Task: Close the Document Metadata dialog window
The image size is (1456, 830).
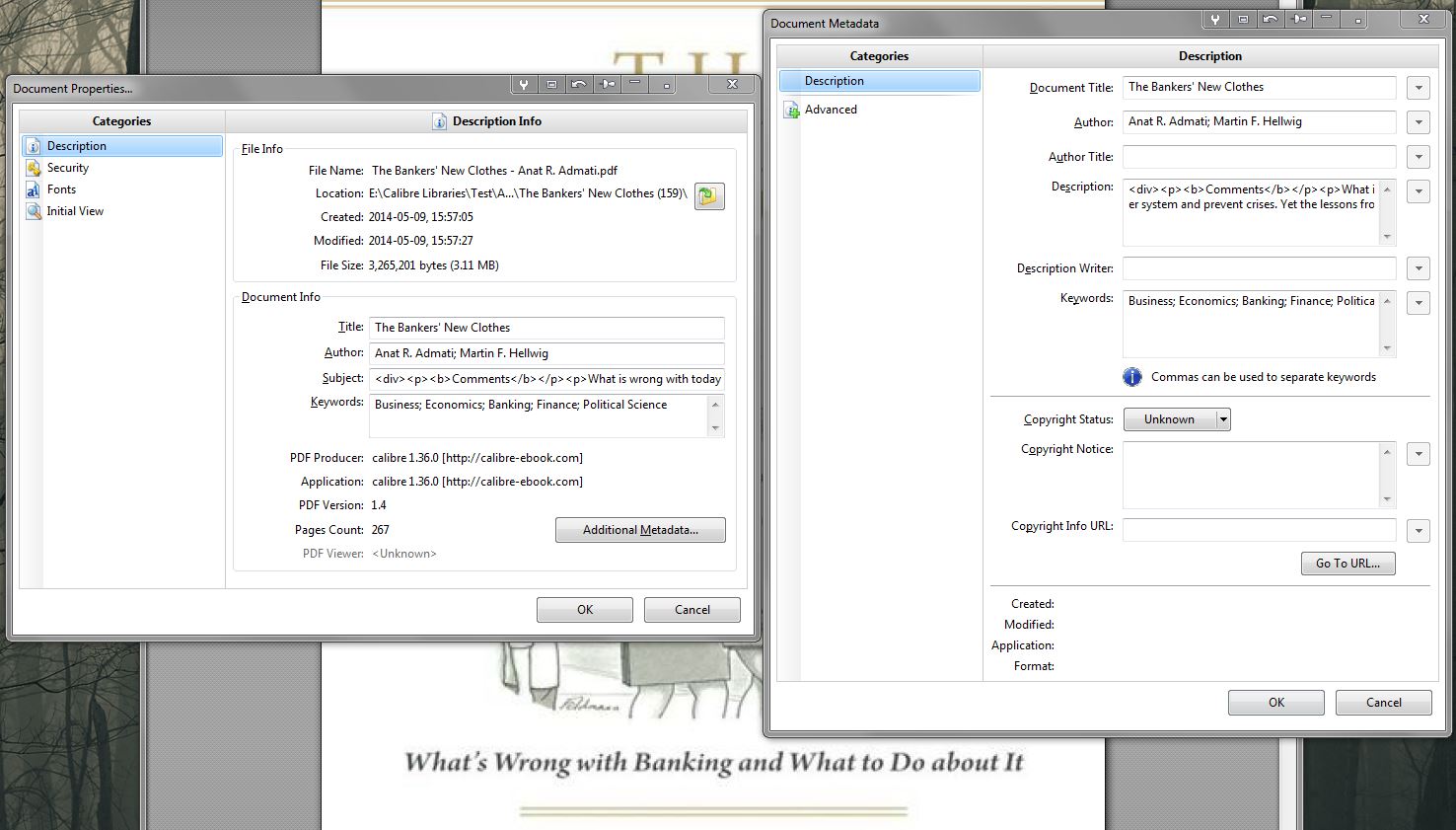Action: click(1423, 19)
